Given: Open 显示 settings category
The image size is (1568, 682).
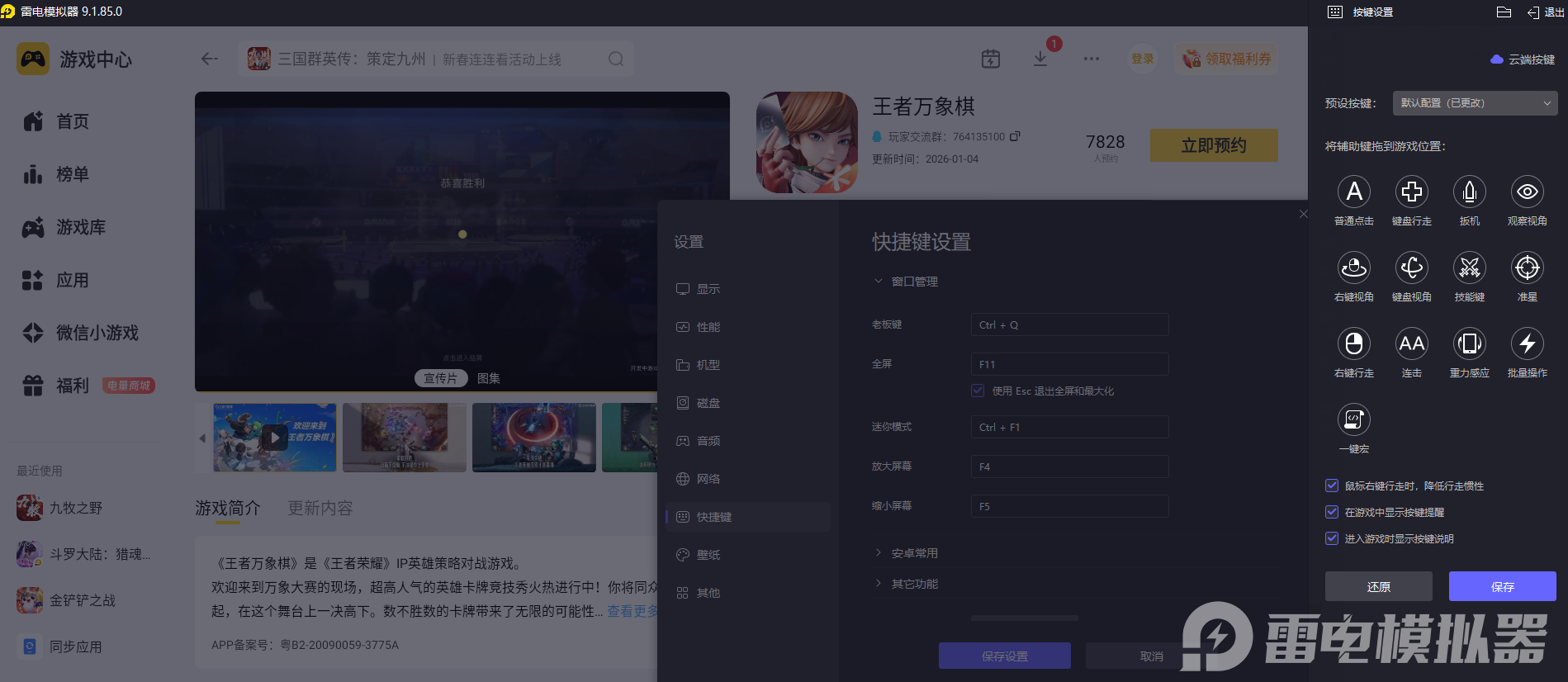Looking at the screenshot, I should tap(748, 289).
